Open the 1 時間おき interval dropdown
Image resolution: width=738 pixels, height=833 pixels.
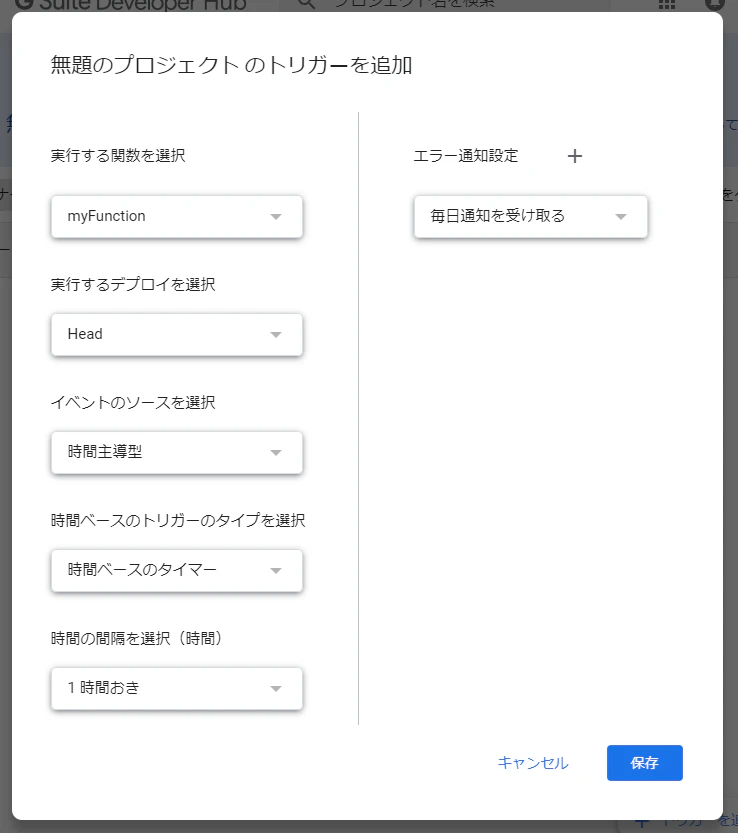click(x=177, y=688)
